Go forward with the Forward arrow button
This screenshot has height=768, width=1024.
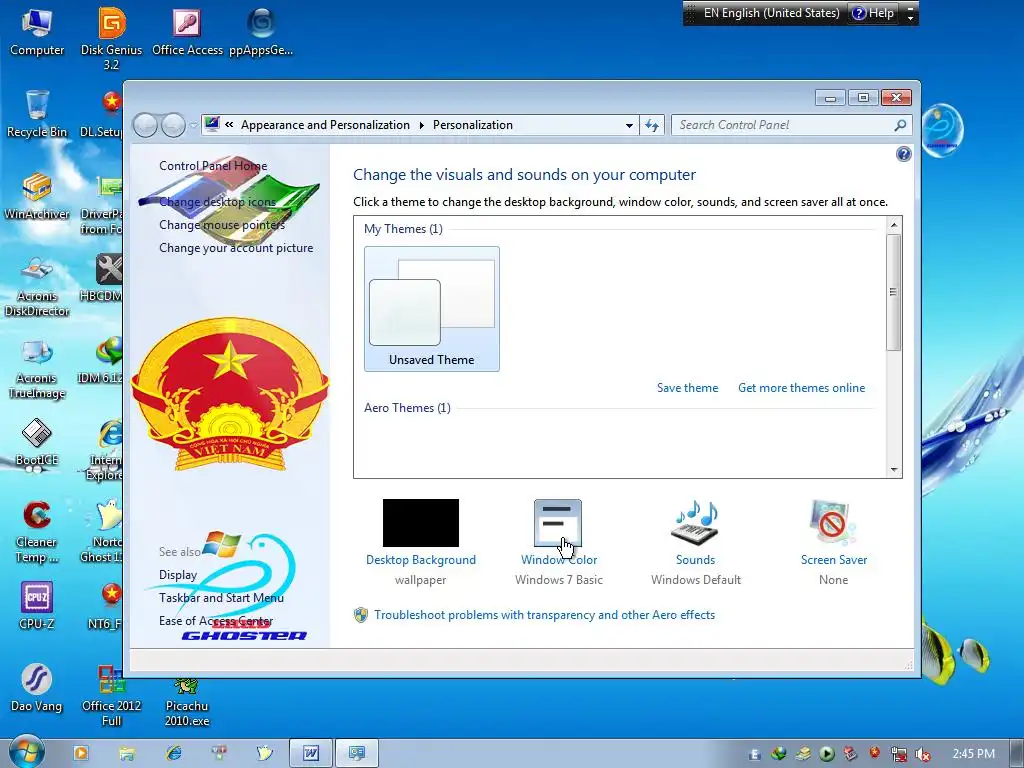tap(173, 125)
